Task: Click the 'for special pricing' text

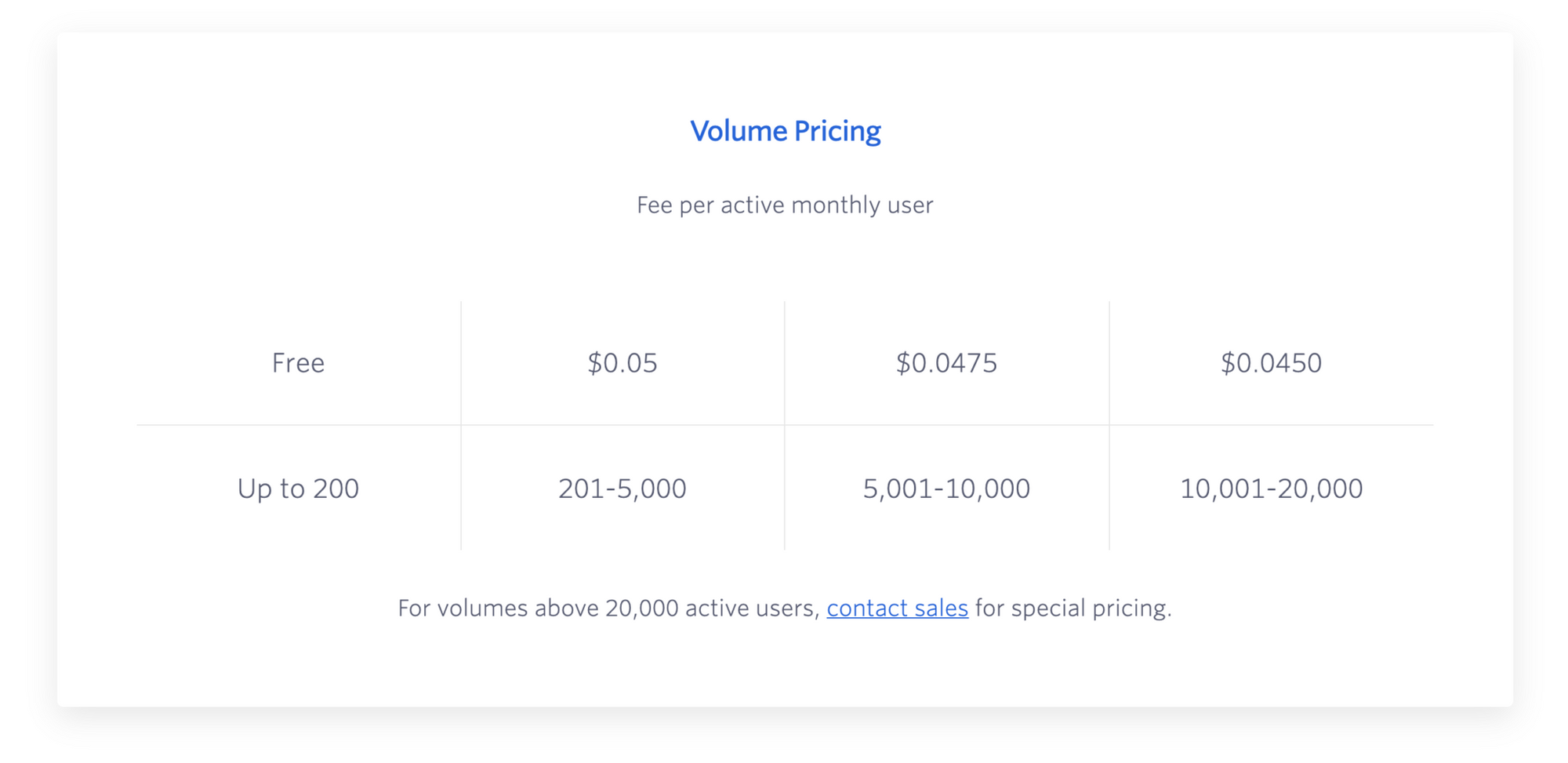Action: 1073,608
